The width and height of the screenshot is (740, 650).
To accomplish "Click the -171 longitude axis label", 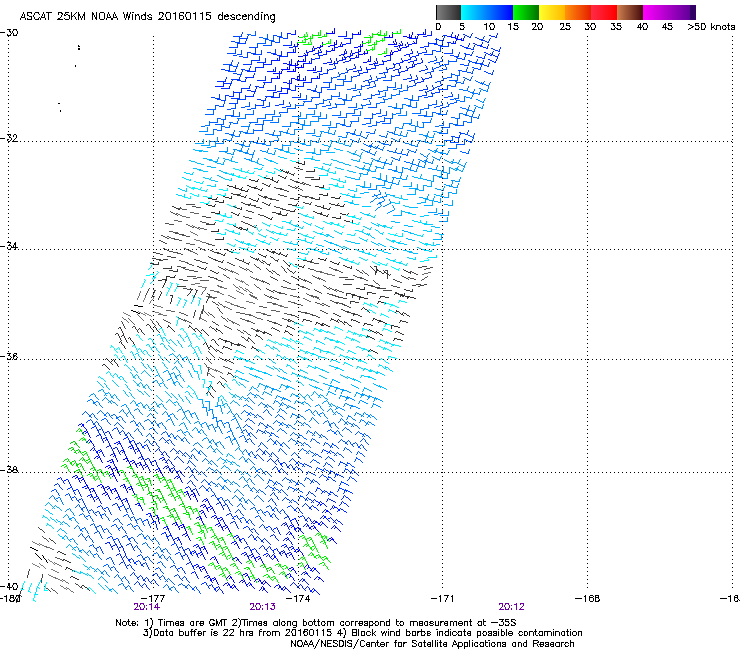I will tap(442, 598).
